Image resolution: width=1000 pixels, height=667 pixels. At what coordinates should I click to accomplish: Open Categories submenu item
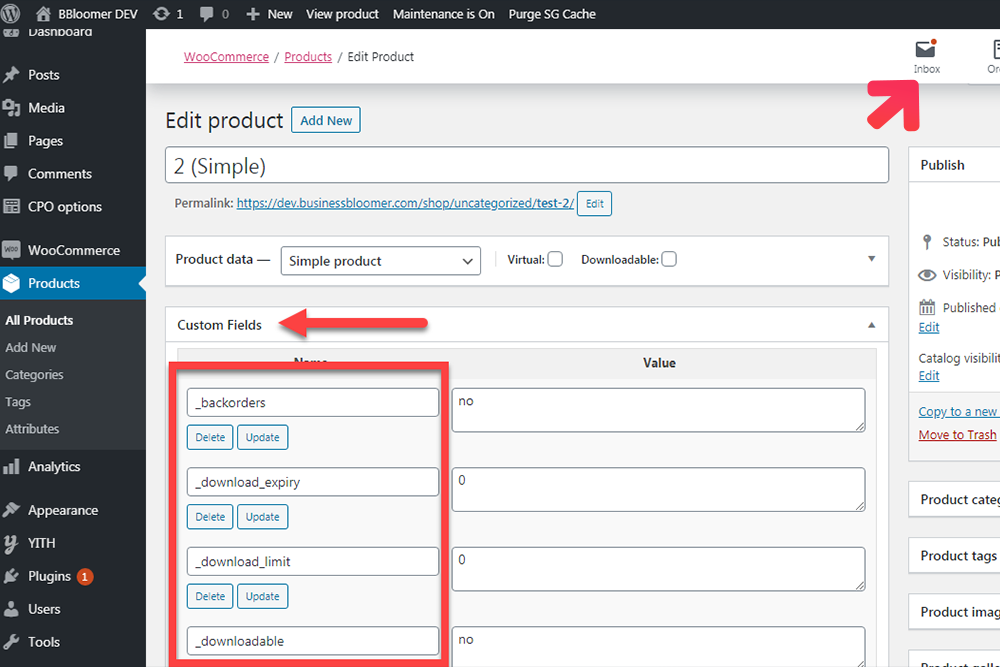(x=34, y=375)
